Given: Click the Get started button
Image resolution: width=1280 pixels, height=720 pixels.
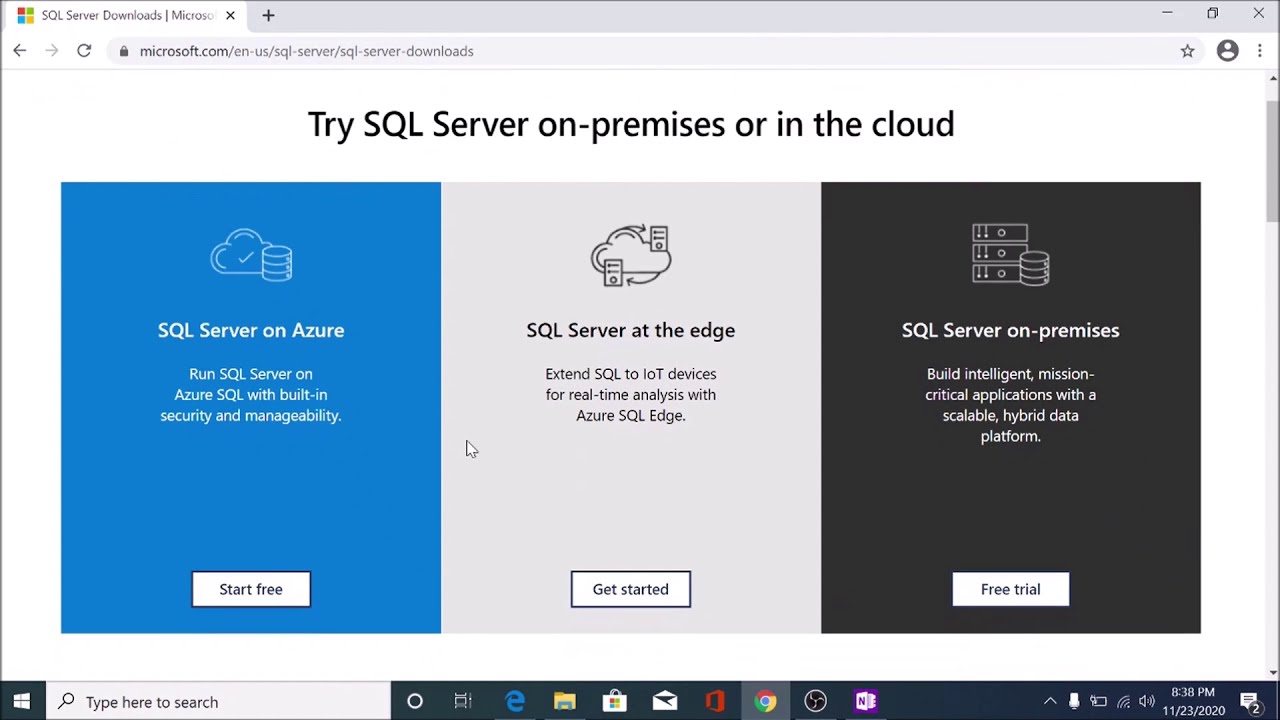Looking at the screenshot, I should pos(630,589).
